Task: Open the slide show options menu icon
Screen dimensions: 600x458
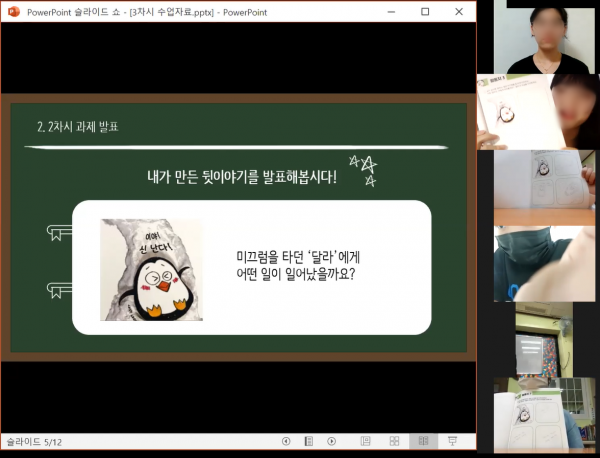Action: coord(309,441)
